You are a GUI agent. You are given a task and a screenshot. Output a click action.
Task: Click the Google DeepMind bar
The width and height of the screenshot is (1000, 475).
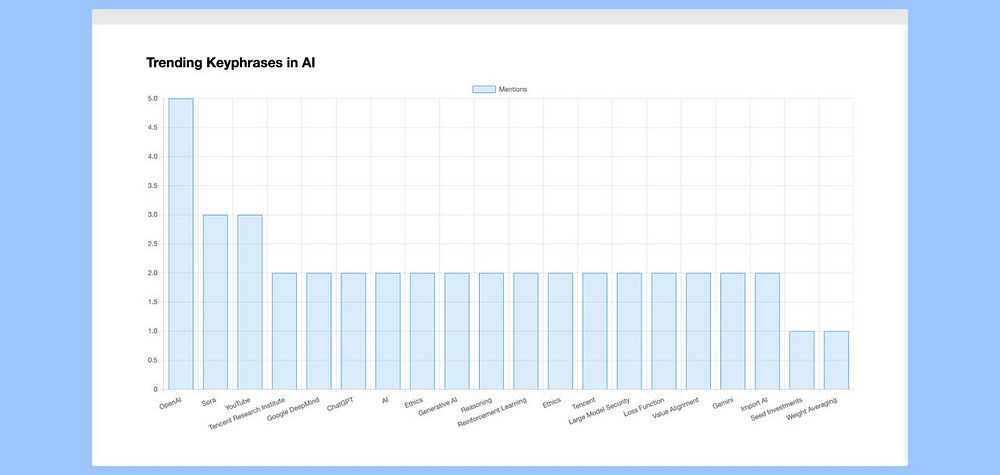tap(319, 331)
